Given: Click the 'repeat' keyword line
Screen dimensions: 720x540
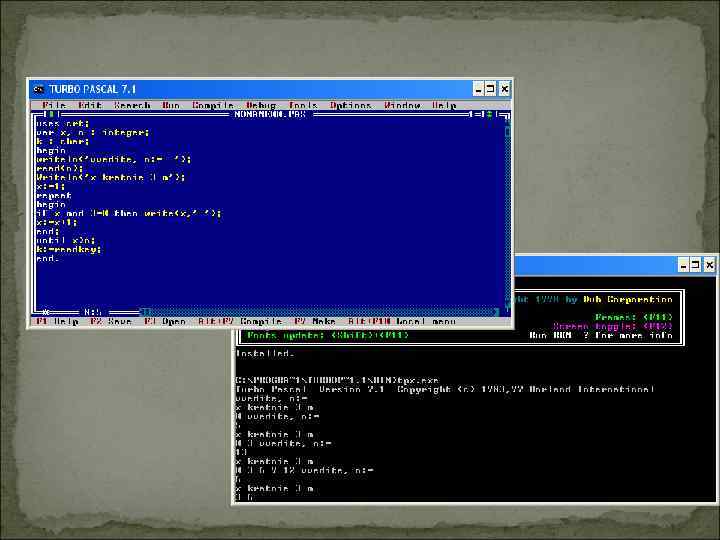Looking at the screenshot, I should [54, 196].
